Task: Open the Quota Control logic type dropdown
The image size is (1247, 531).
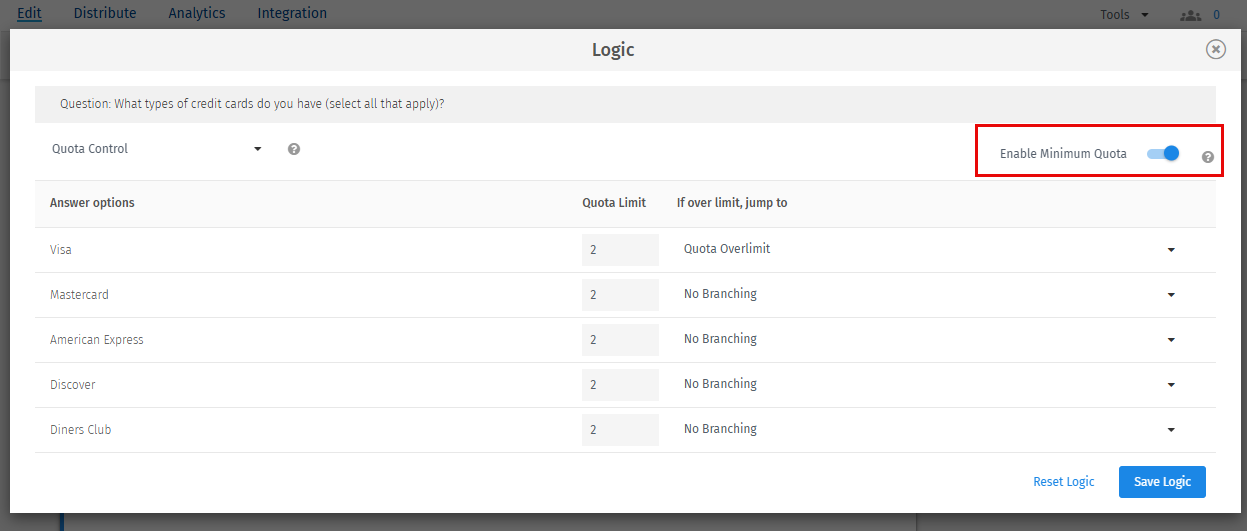Action: click(157, 149)
